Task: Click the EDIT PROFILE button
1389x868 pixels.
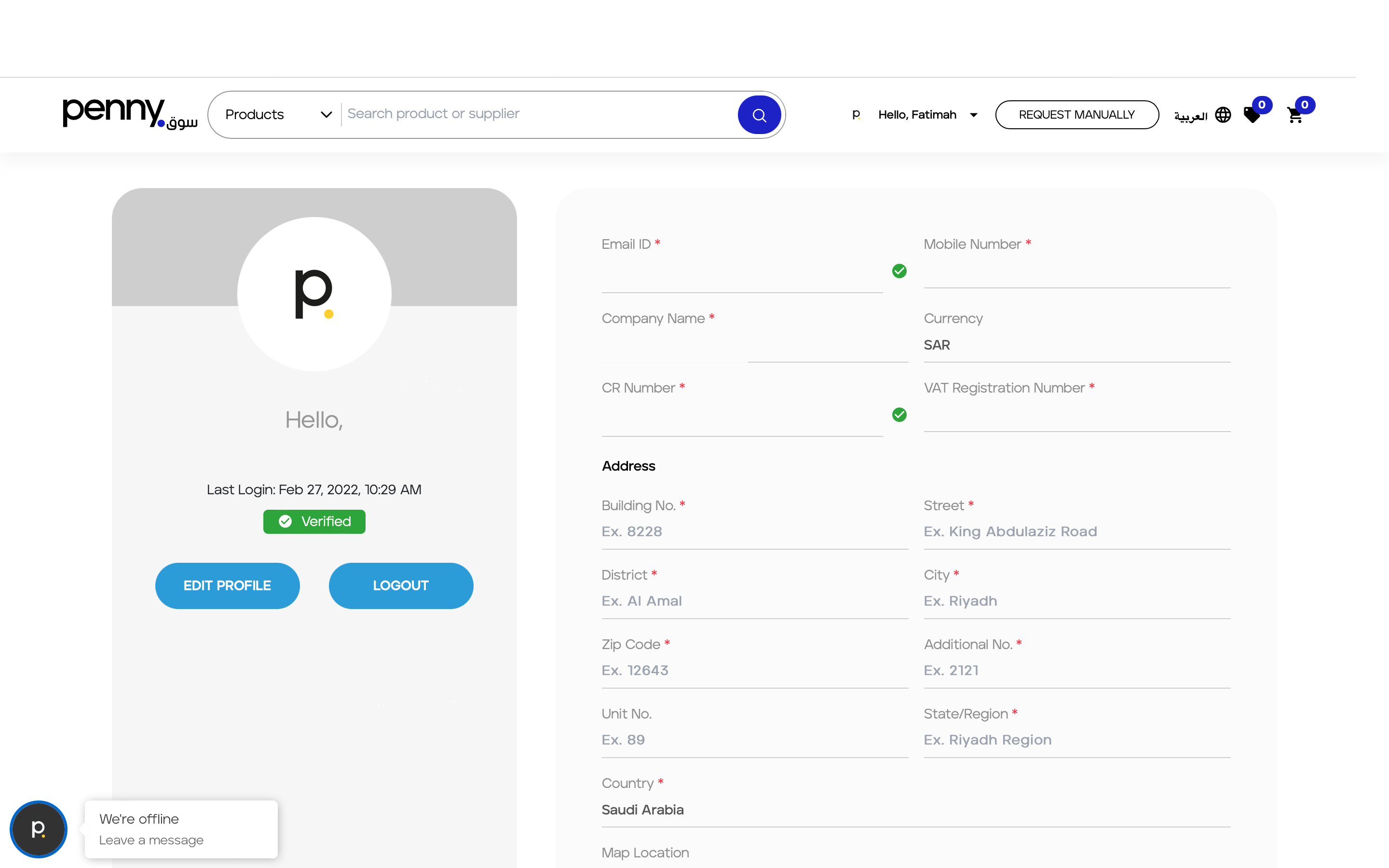Action: (x=227, y=585)
